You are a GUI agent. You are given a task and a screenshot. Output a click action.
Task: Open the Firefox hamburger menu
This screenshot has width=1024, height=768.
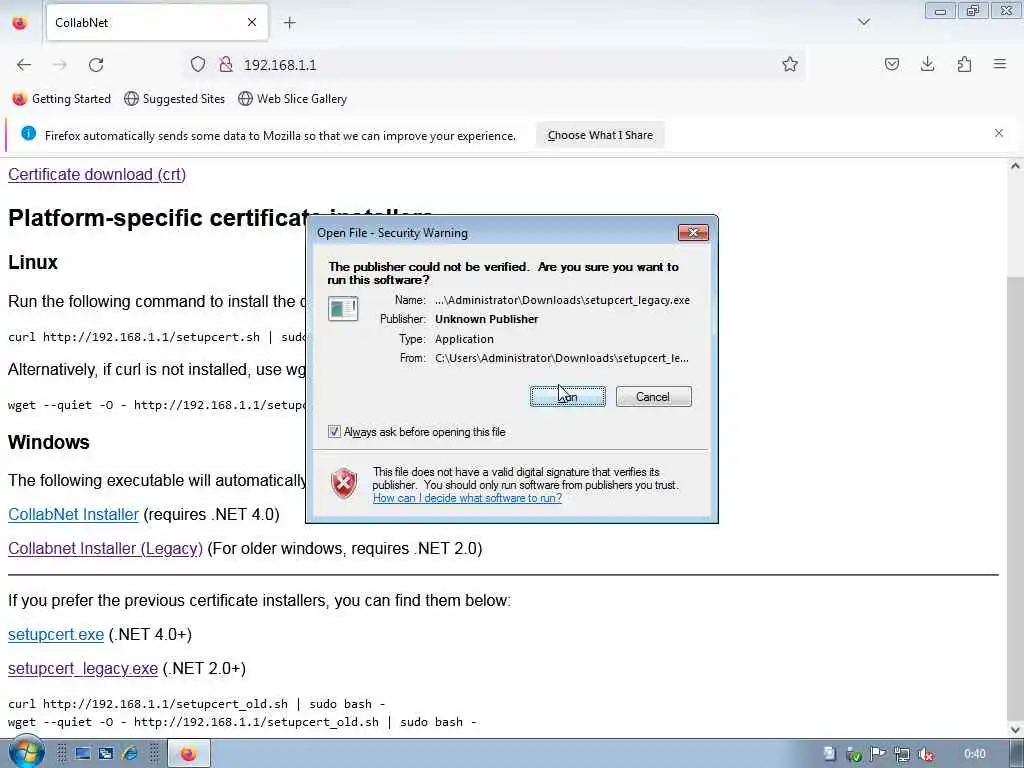click(x=1000, y=64)
